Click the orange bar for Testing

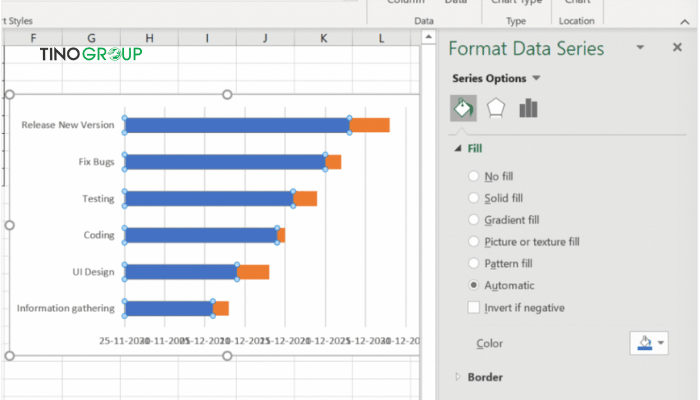[x=305, y=199]
